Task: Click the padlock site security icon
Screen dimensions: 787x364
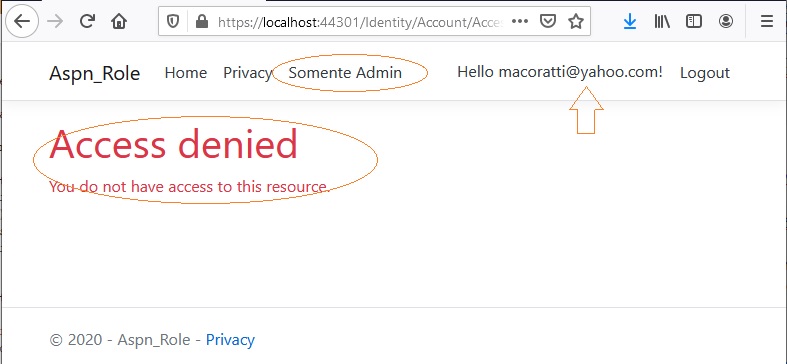Action: coord(202,21)
